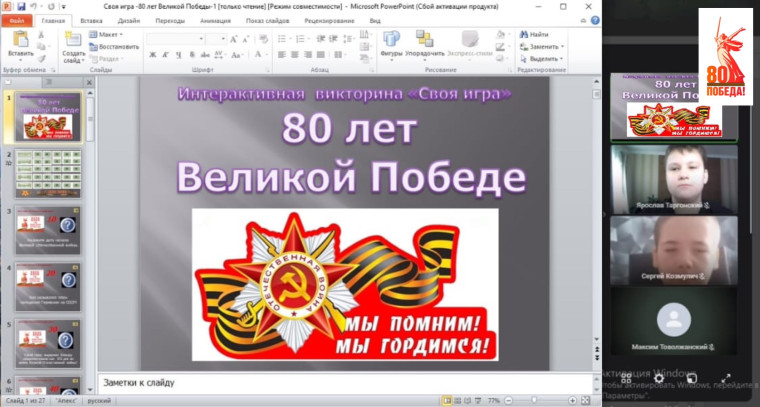This screenshot has width=760, height=407.
Task: Open video call settings gear icon
Action: pyautogui.click(x=659, y=378)
